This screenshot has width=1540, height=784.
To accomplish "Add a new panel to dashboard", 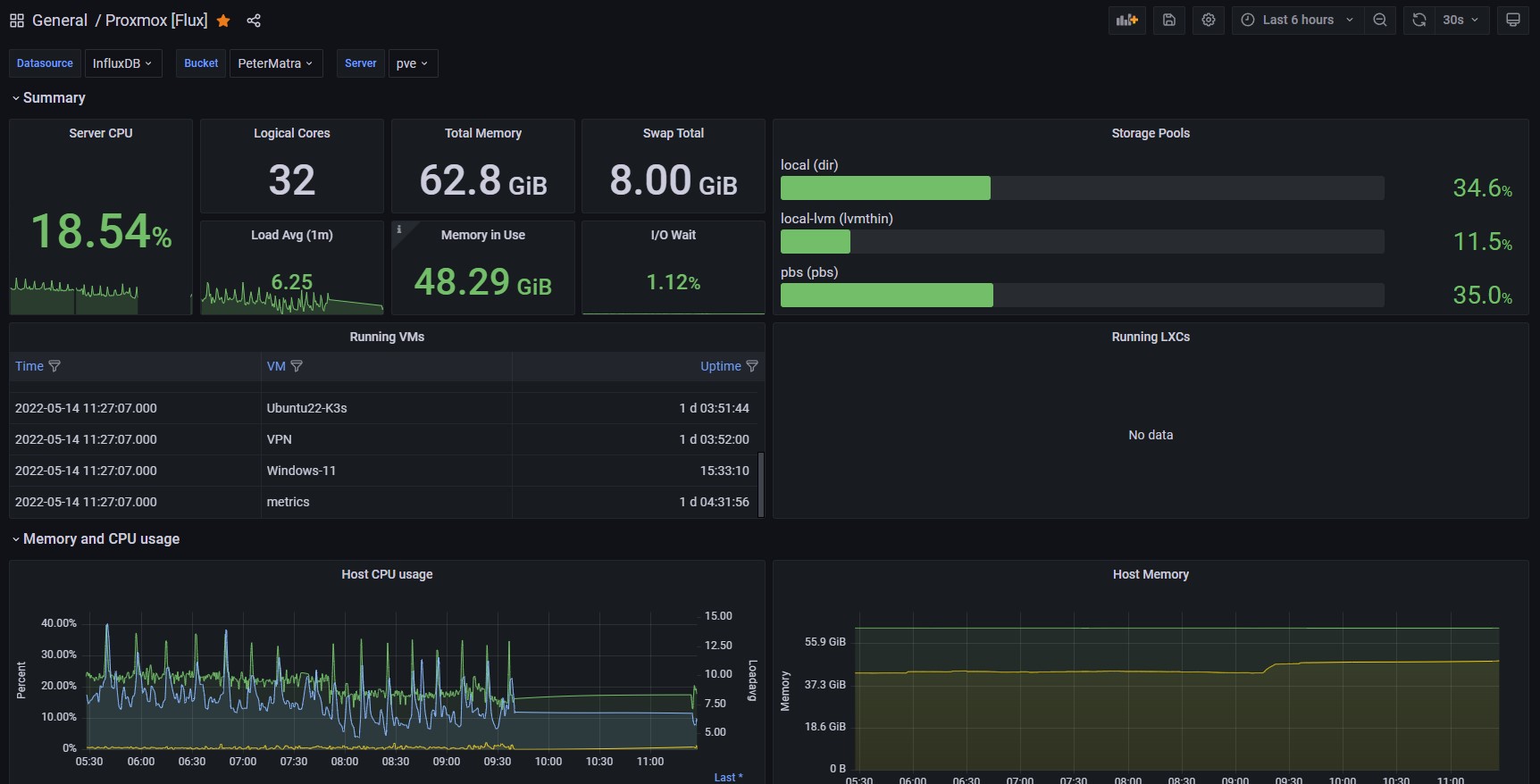I will (1127, 20).
